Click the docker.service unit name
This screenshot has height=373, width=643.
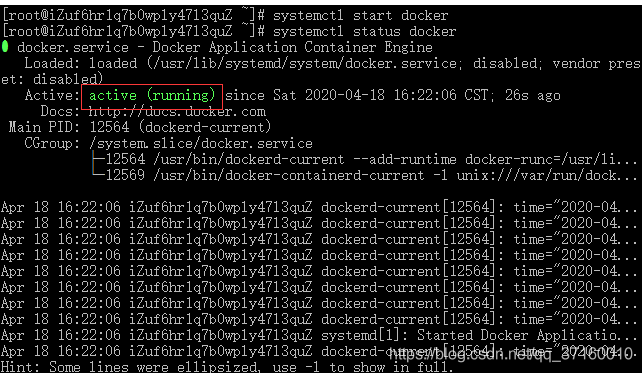tap(73, 48)
